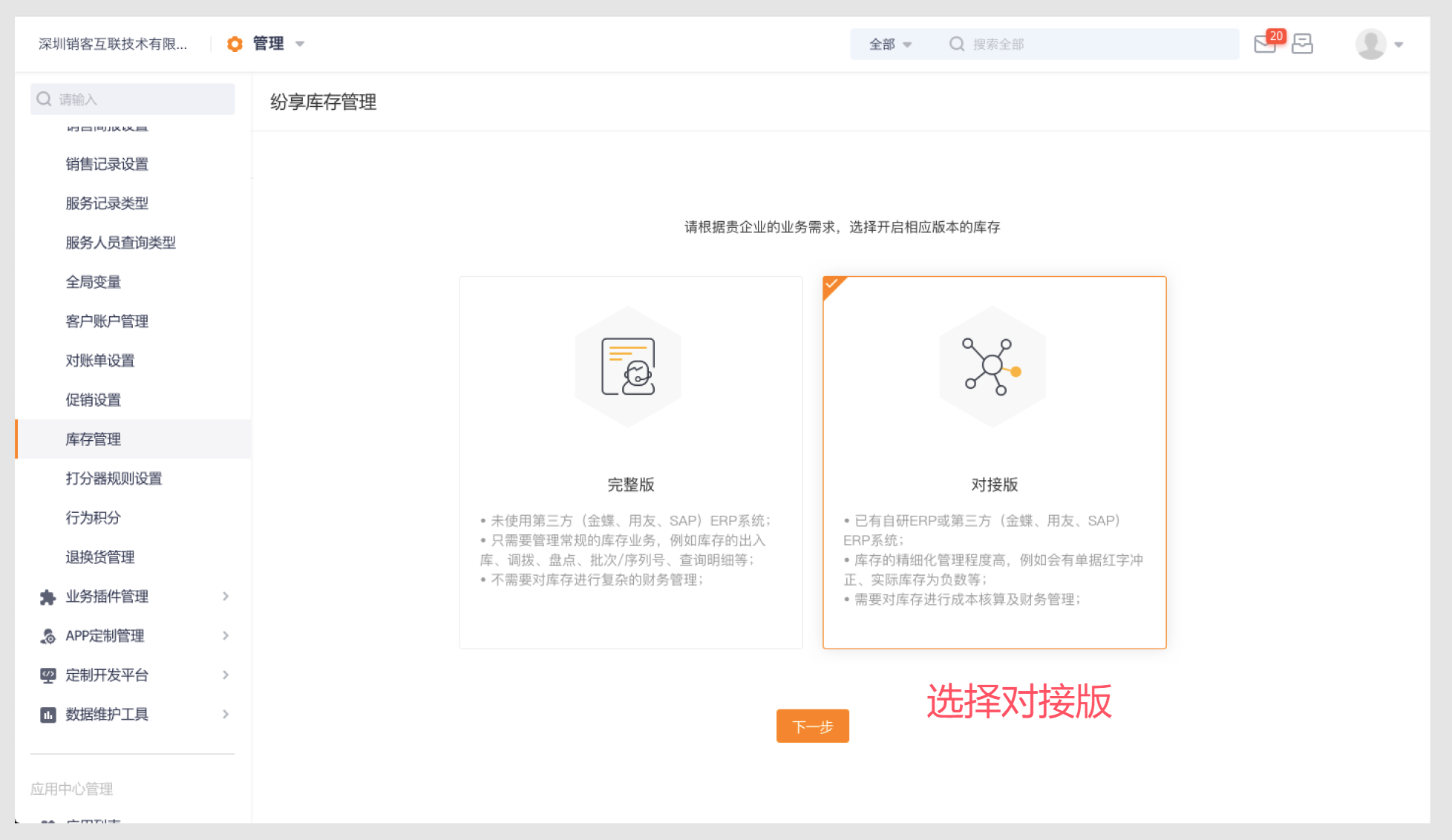Select the 完整版 inventory version card
1452x840 pixels.
click(x=630, y=462)
